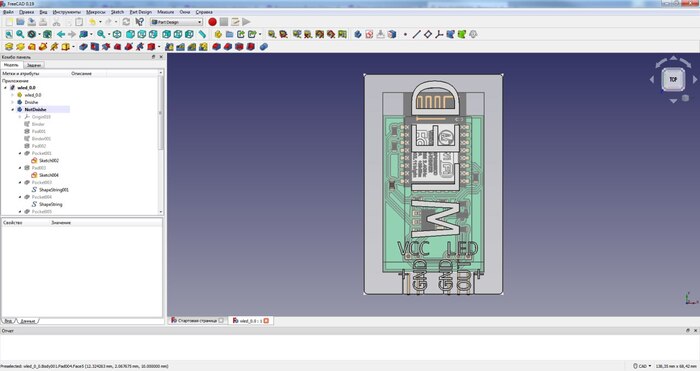Click the Print icon
Viewport: 700px width, 371px height.
coord(43,22)
